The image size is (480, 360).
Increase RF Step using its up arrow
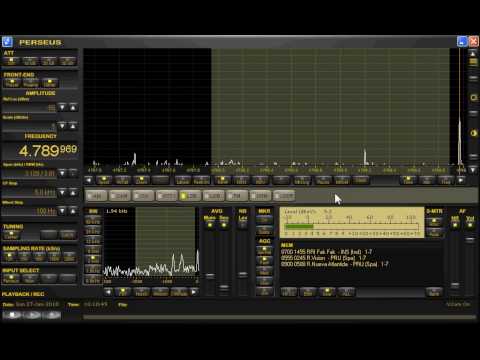point(73,192)
